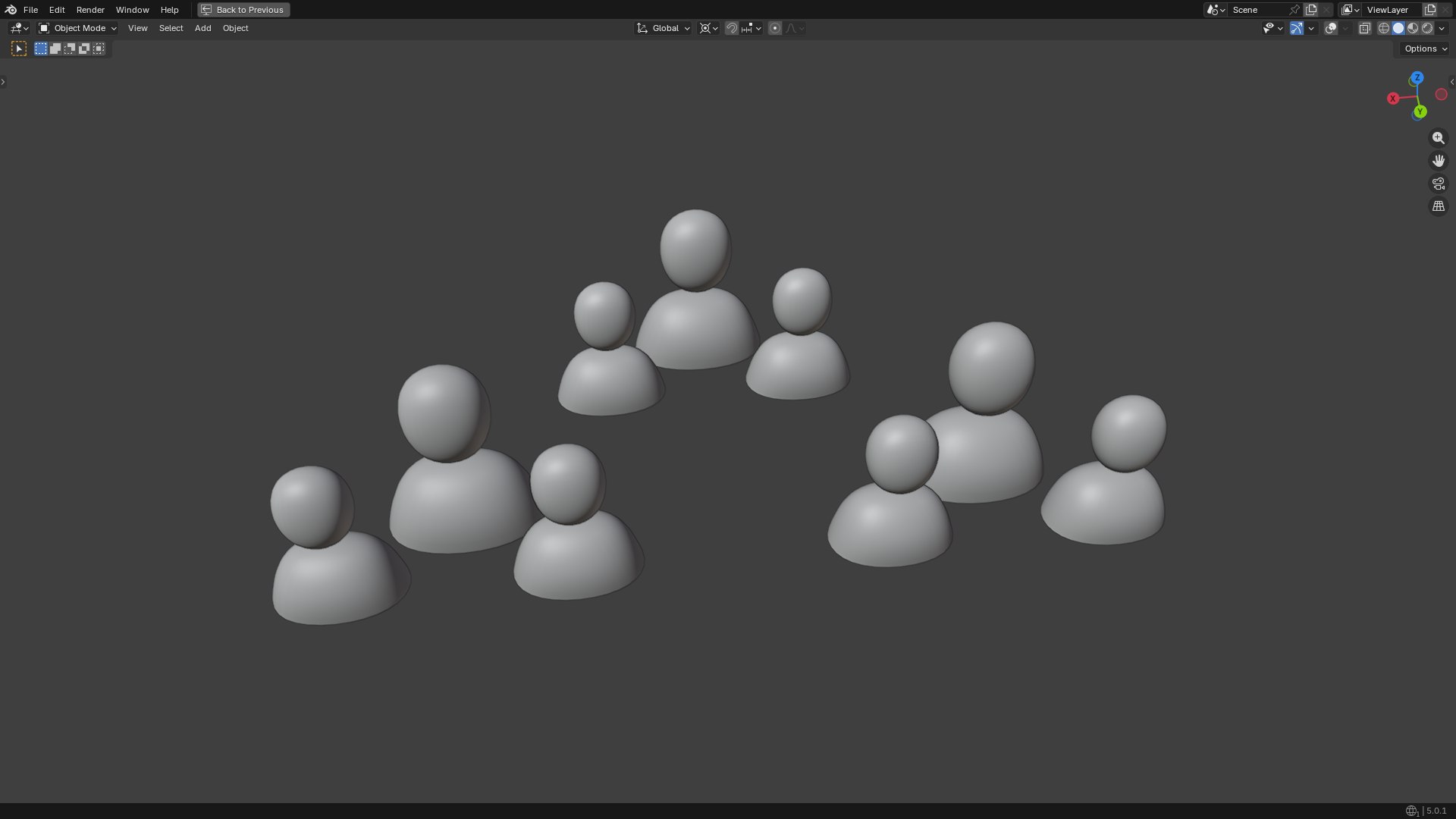Viewport: 1456px width, 819px height.
Task: Open the View menu in viewport header
Action: coord(137,28)
